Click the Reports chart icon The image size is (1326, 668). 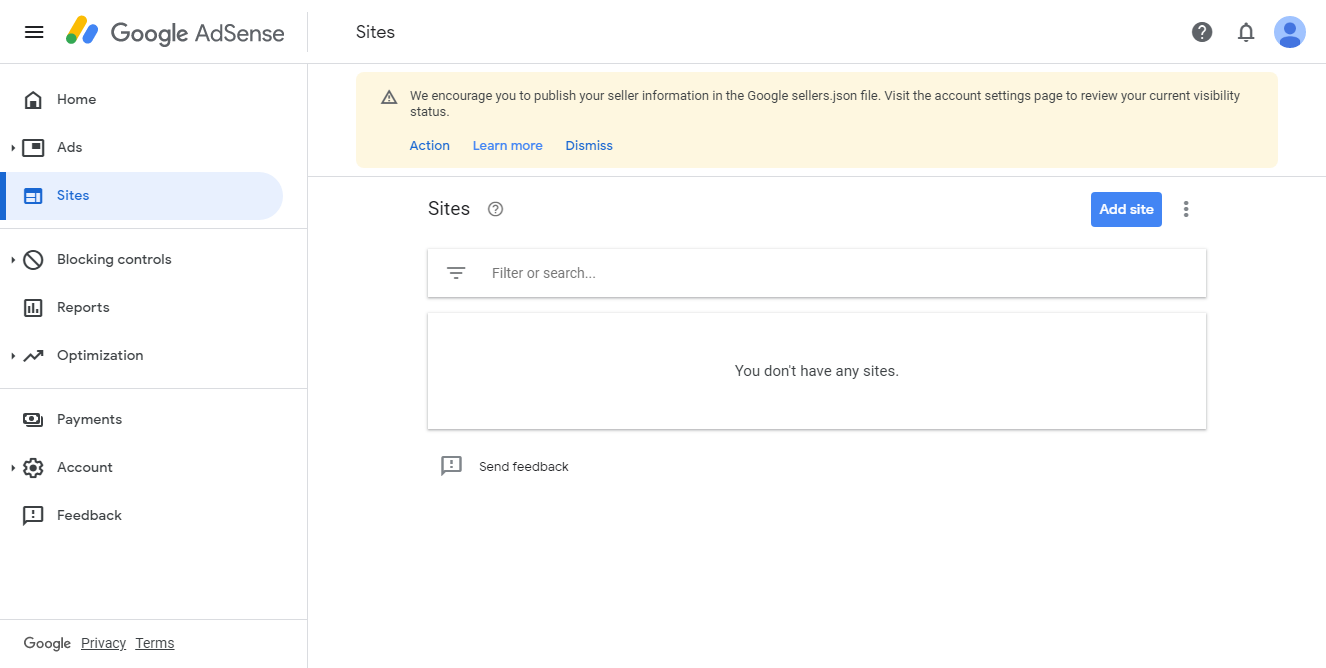click(34, 307)
